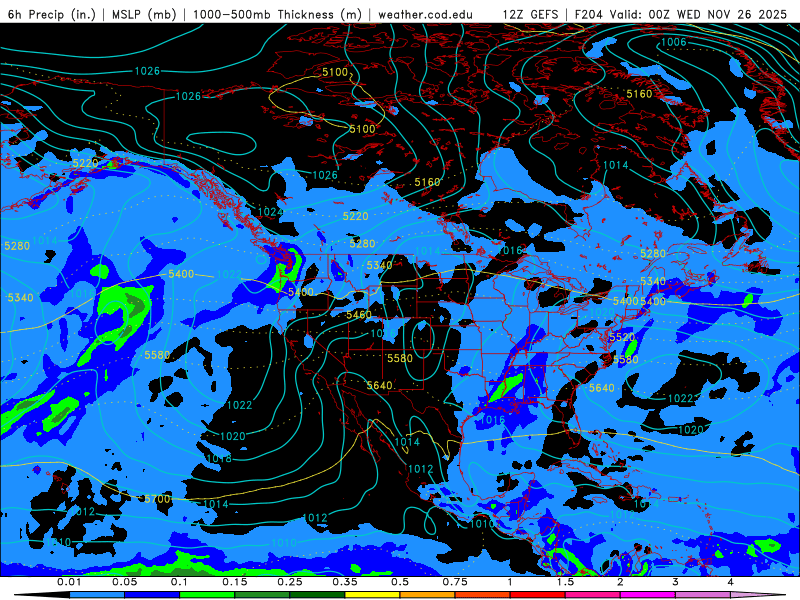Click the '12Z GEFS' model run label

(530, 14)
